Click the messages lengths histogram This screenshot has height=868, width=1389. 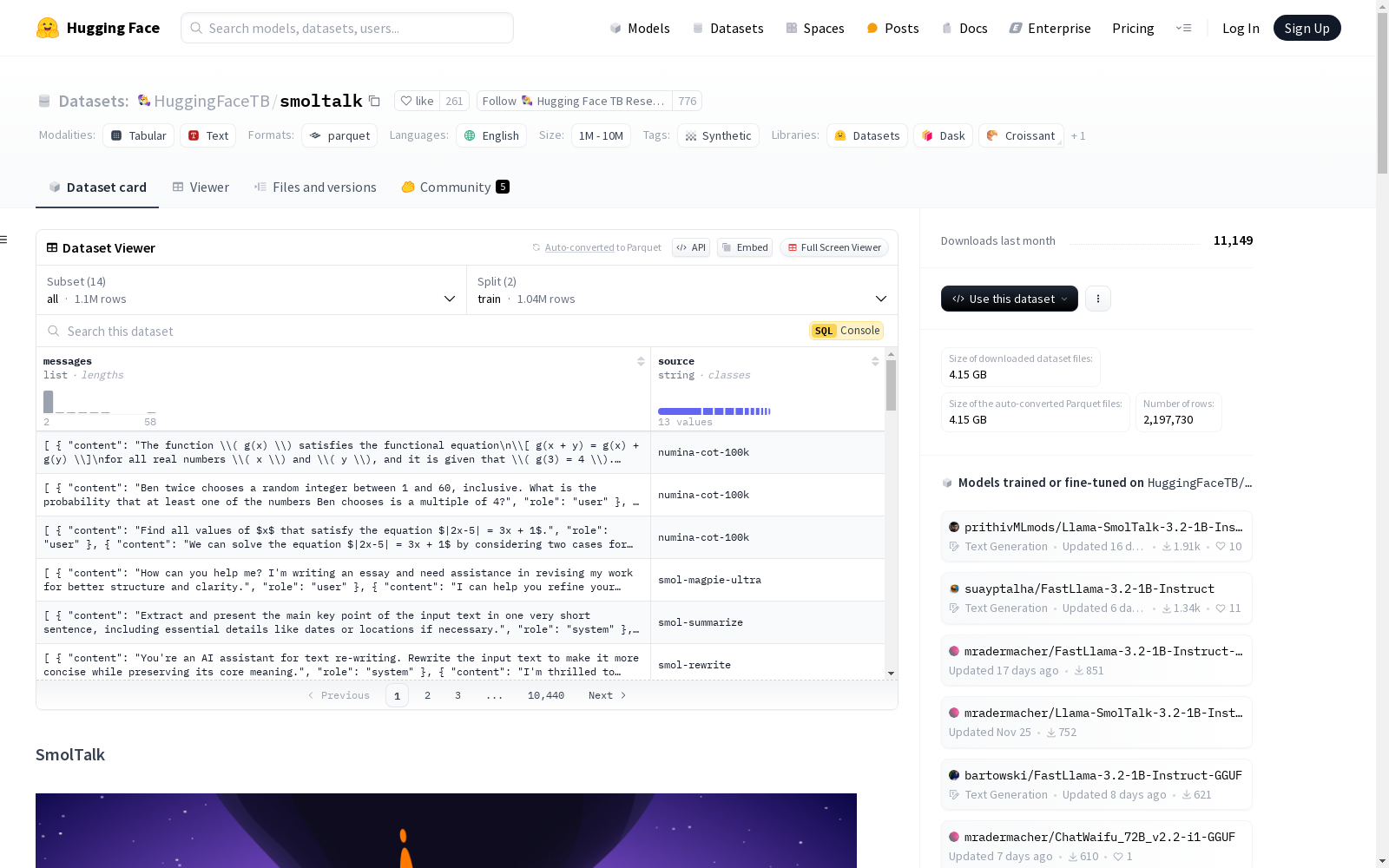[x=100, y=402]
